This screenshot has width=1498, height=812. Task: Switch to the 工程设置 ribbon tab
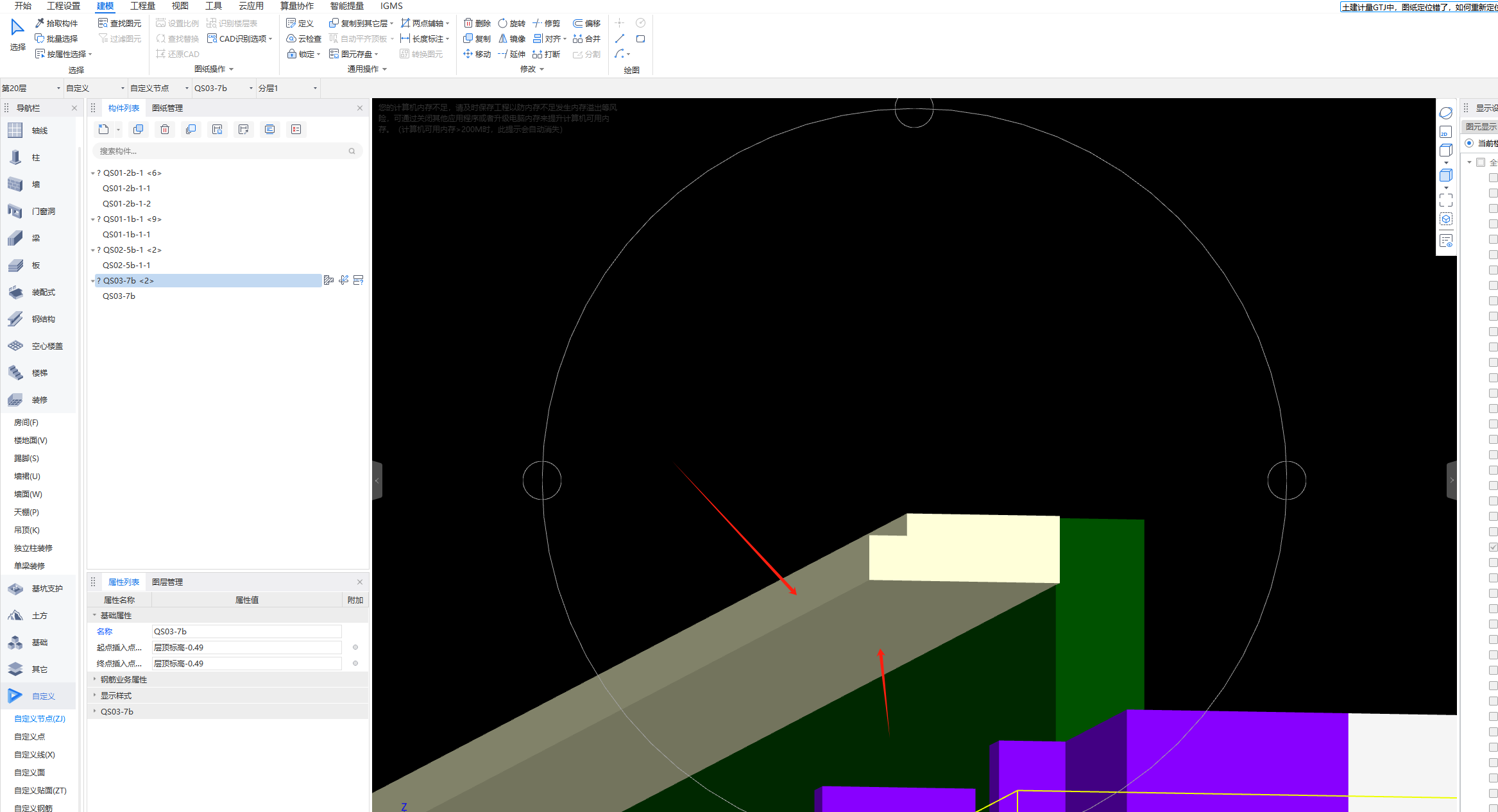click(64, 6)
